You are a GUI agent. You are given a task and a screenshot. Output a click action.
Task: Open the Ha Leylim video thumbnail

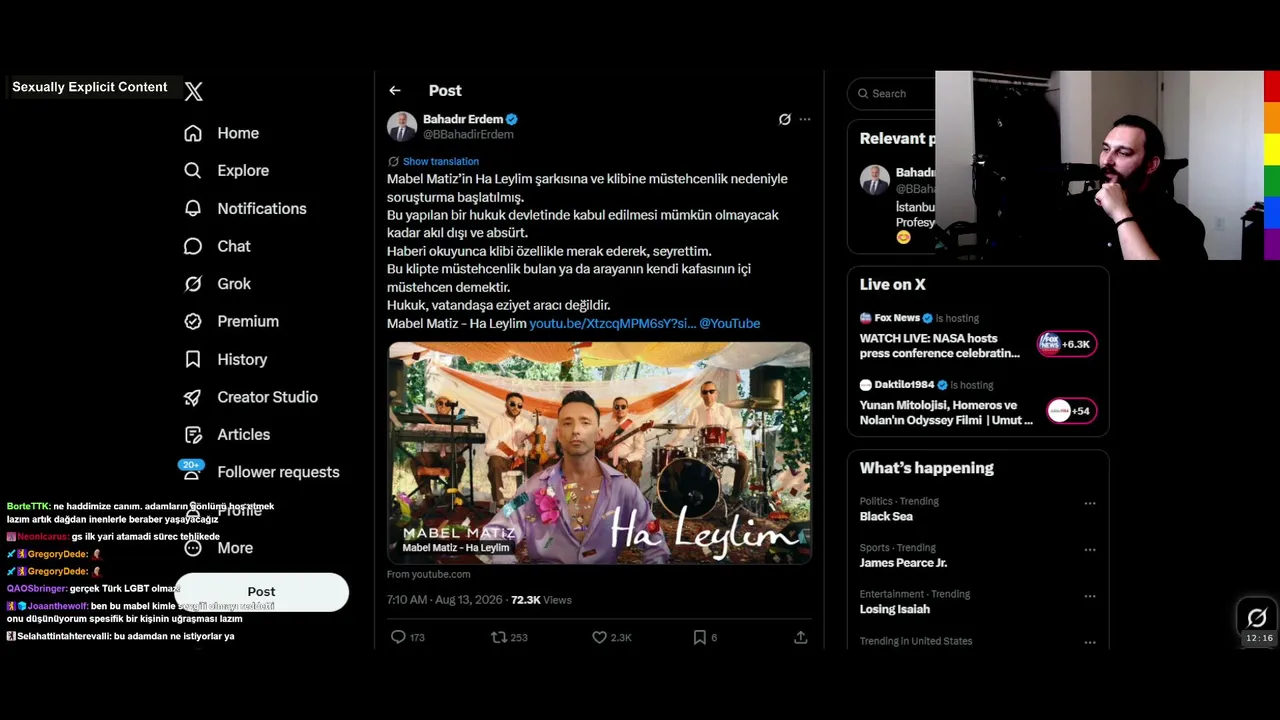(599, 453)
